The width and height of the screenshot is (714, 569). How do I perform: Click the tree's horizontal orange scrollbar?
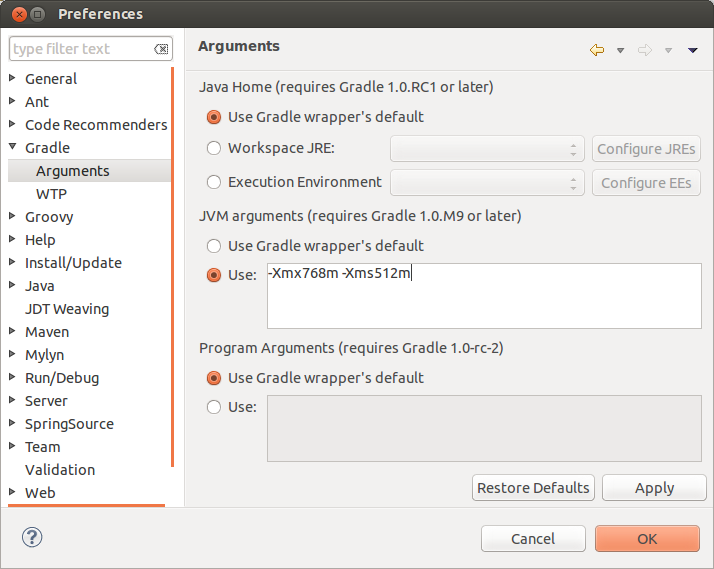pyautogui.click(x=87, y=505)
